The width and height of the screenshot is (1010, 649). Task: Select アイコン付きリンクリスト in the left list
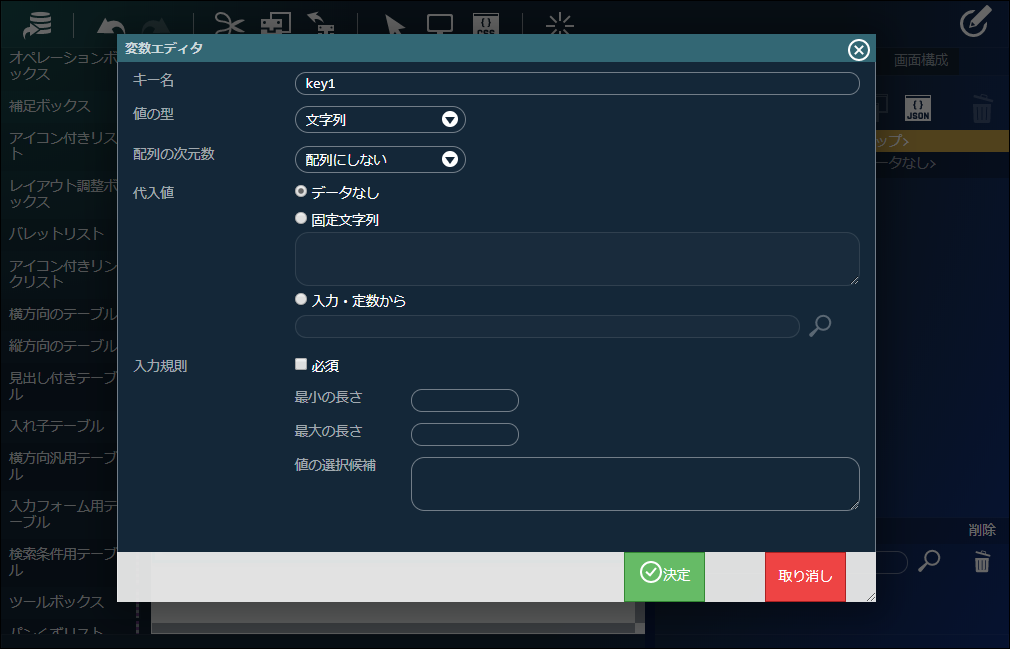coord(63,274)
